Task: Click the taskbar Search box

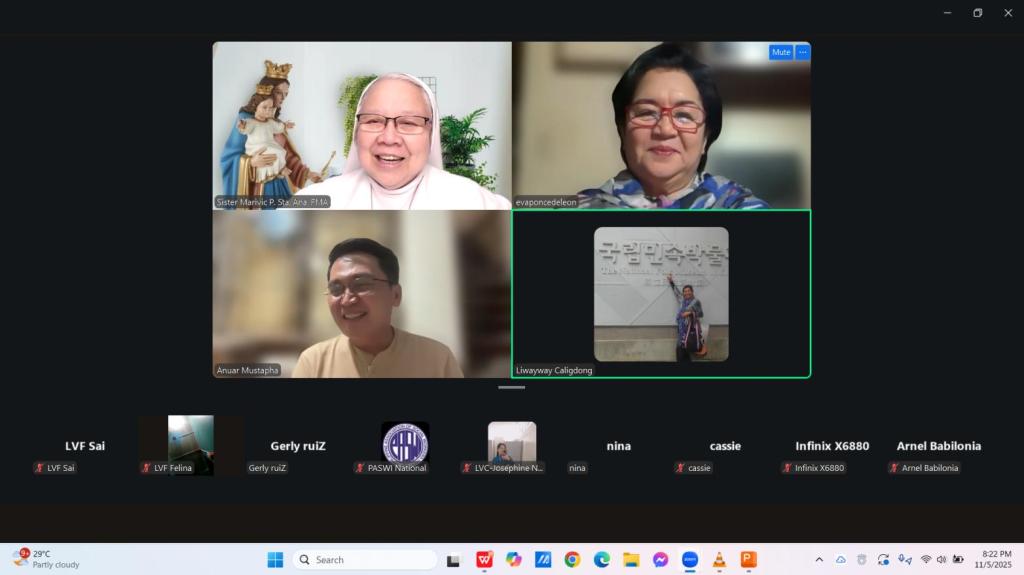Action: click(x=365, y=560)
